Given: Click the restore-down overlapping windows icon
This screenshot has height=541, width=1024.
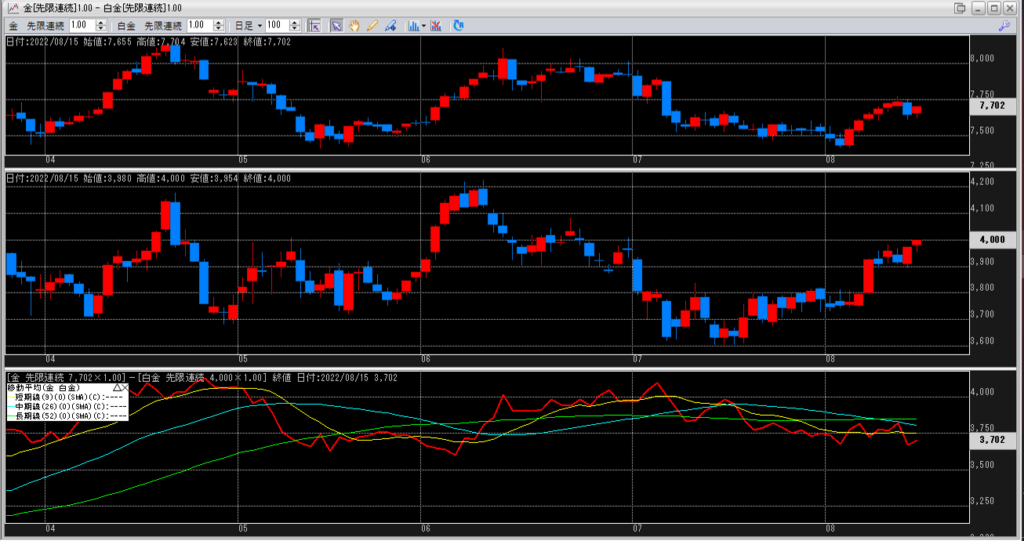Looking at the screenshot, I should click(x=960, y=8).
